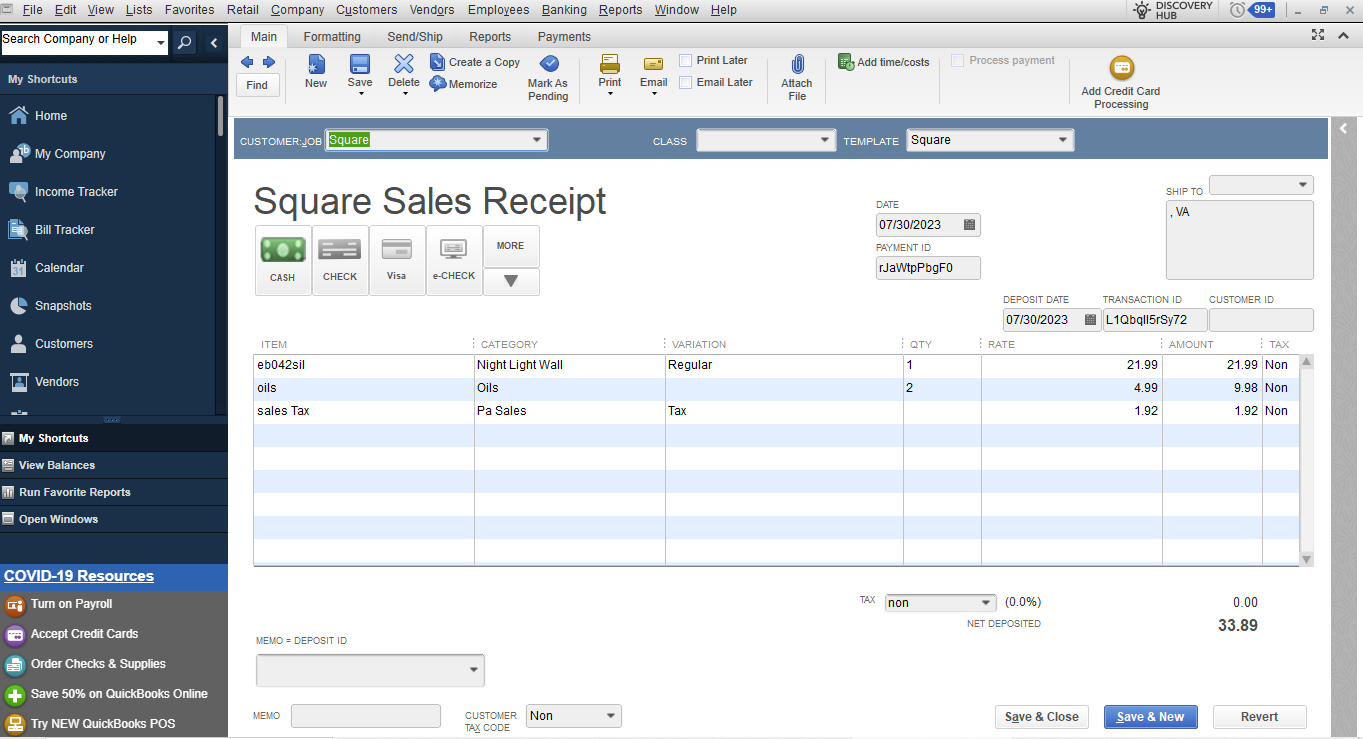Click the Mark As Pending icon
Viewport: 1363px width, 739px height.
pos(548,65)
